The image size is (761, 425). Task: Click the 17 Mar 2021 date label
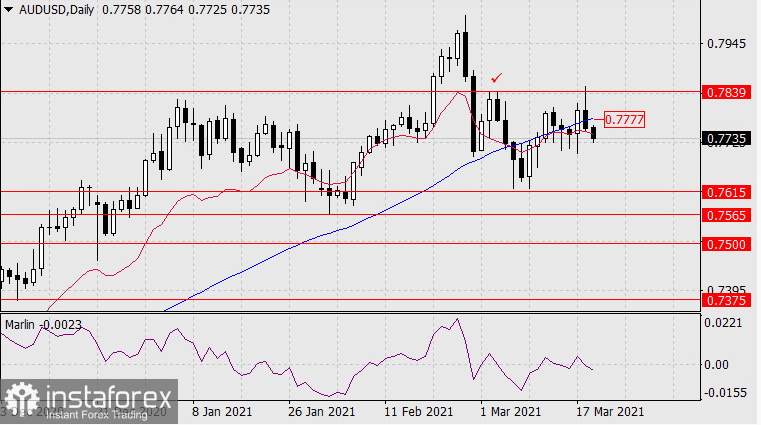(x=610, y=411)
